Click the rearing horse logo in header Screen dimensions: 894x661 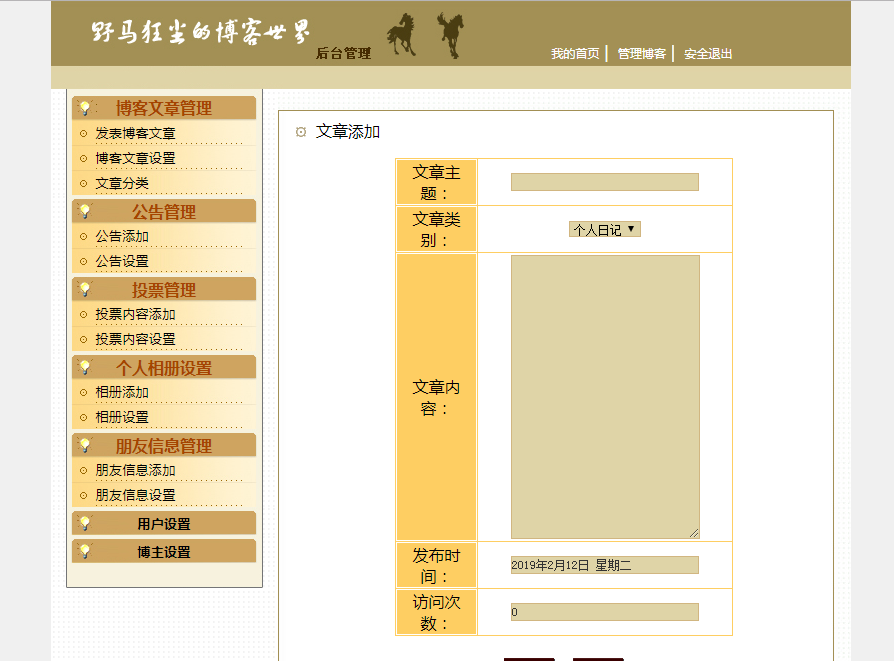coord(452,35)
